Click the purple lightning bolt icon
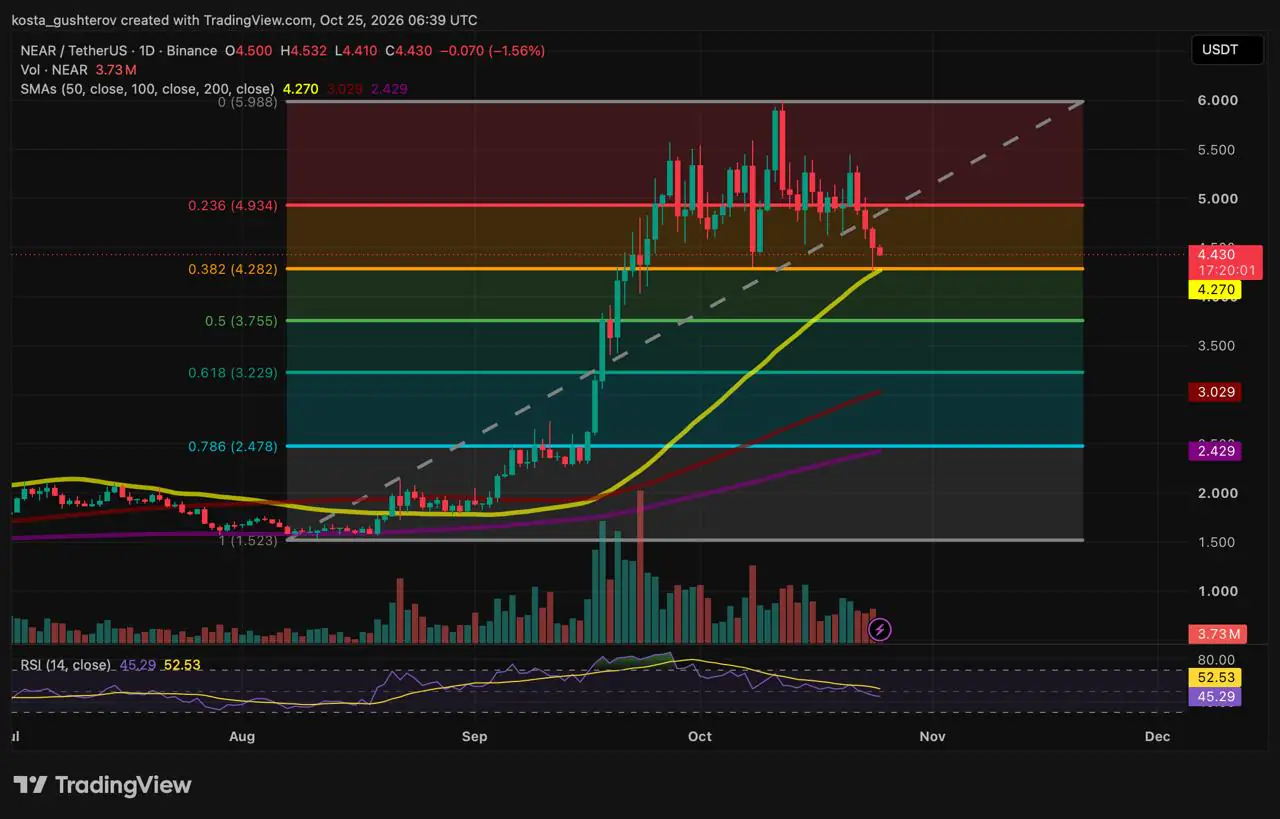 point(880,629)
